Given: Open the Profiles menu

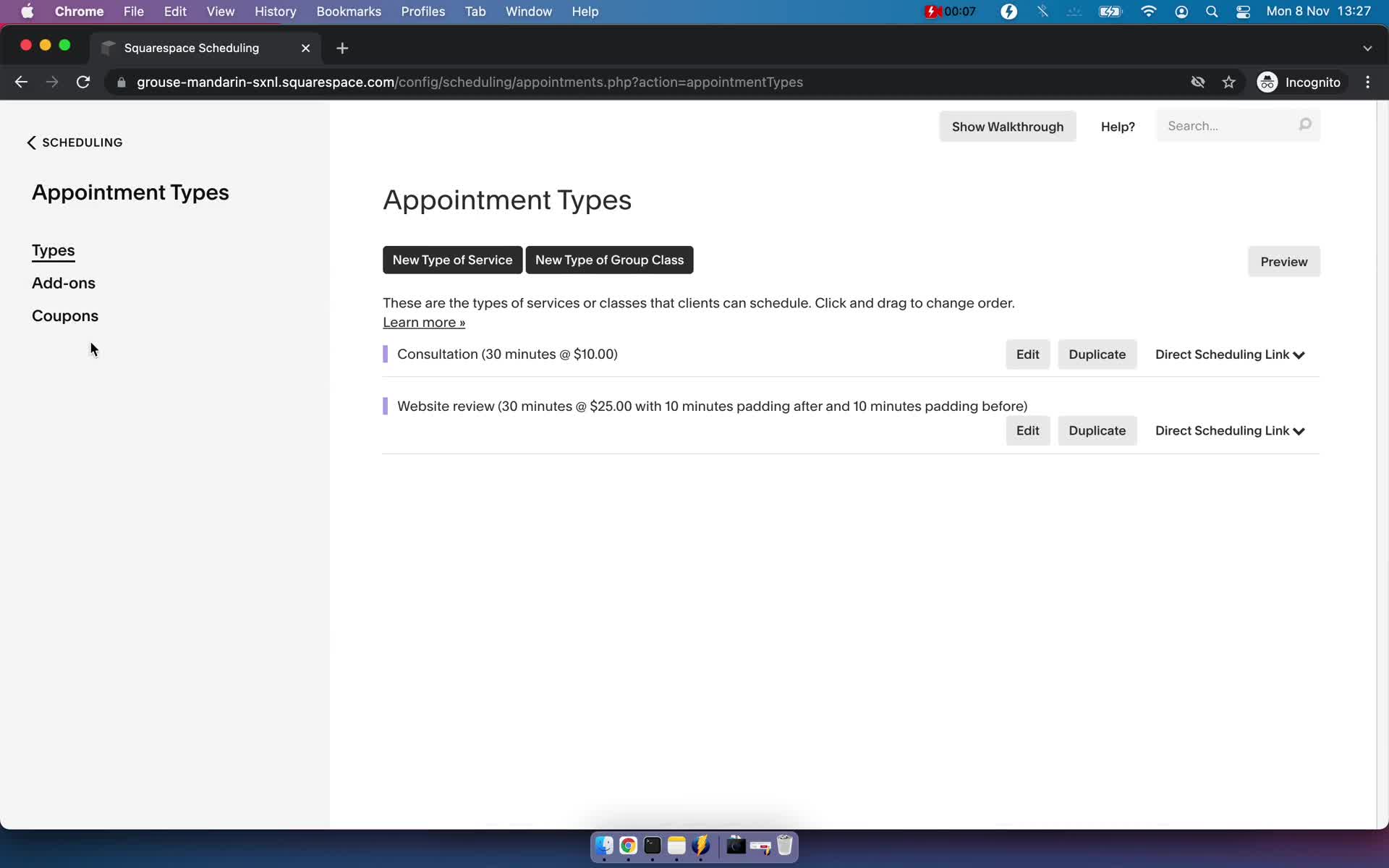Looking at the screenshot, I should point(423,12).
